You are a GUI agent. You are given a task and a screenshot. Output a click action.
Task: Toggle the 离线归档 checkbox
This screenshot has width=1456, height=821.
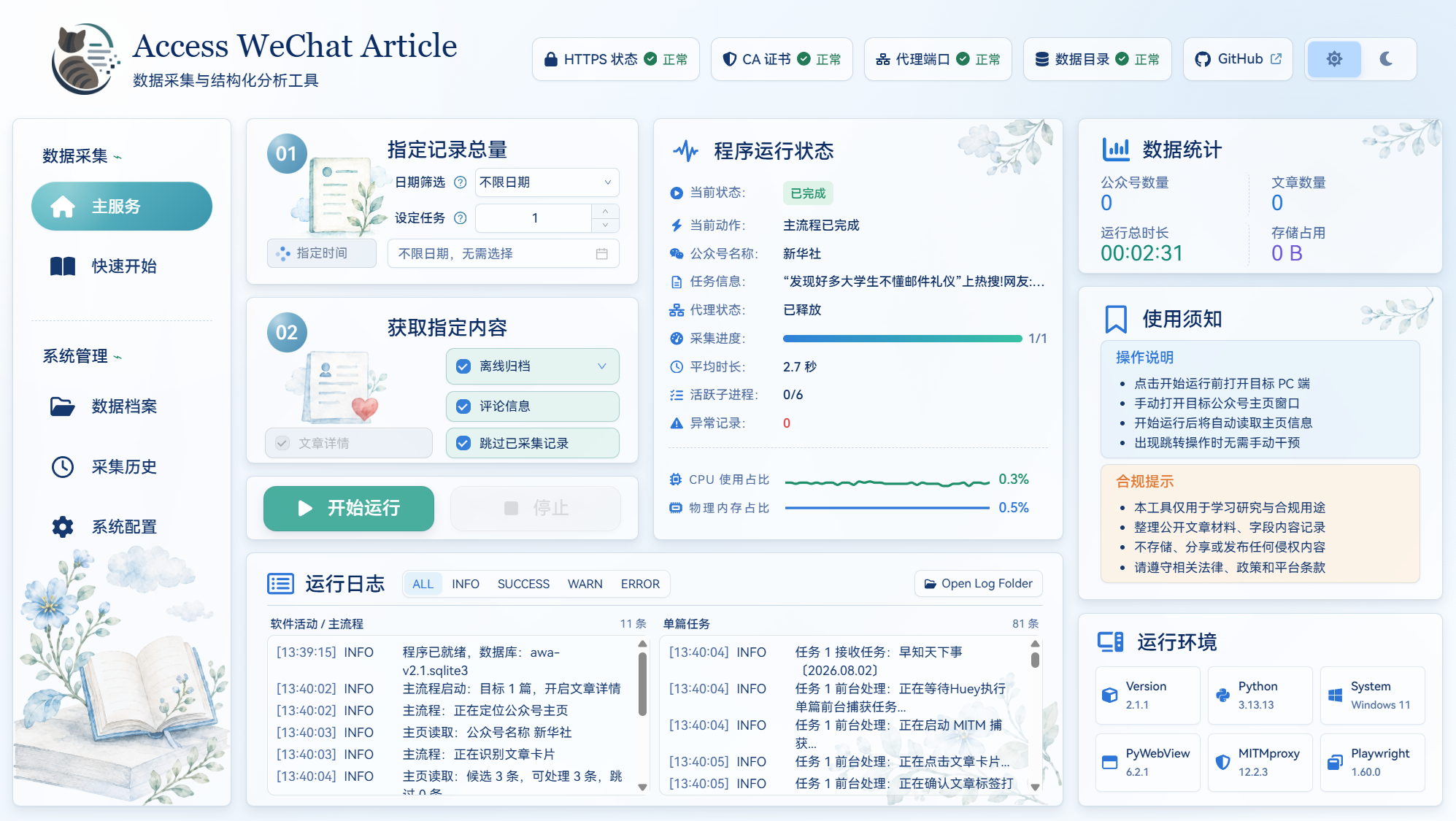(463, 366)
